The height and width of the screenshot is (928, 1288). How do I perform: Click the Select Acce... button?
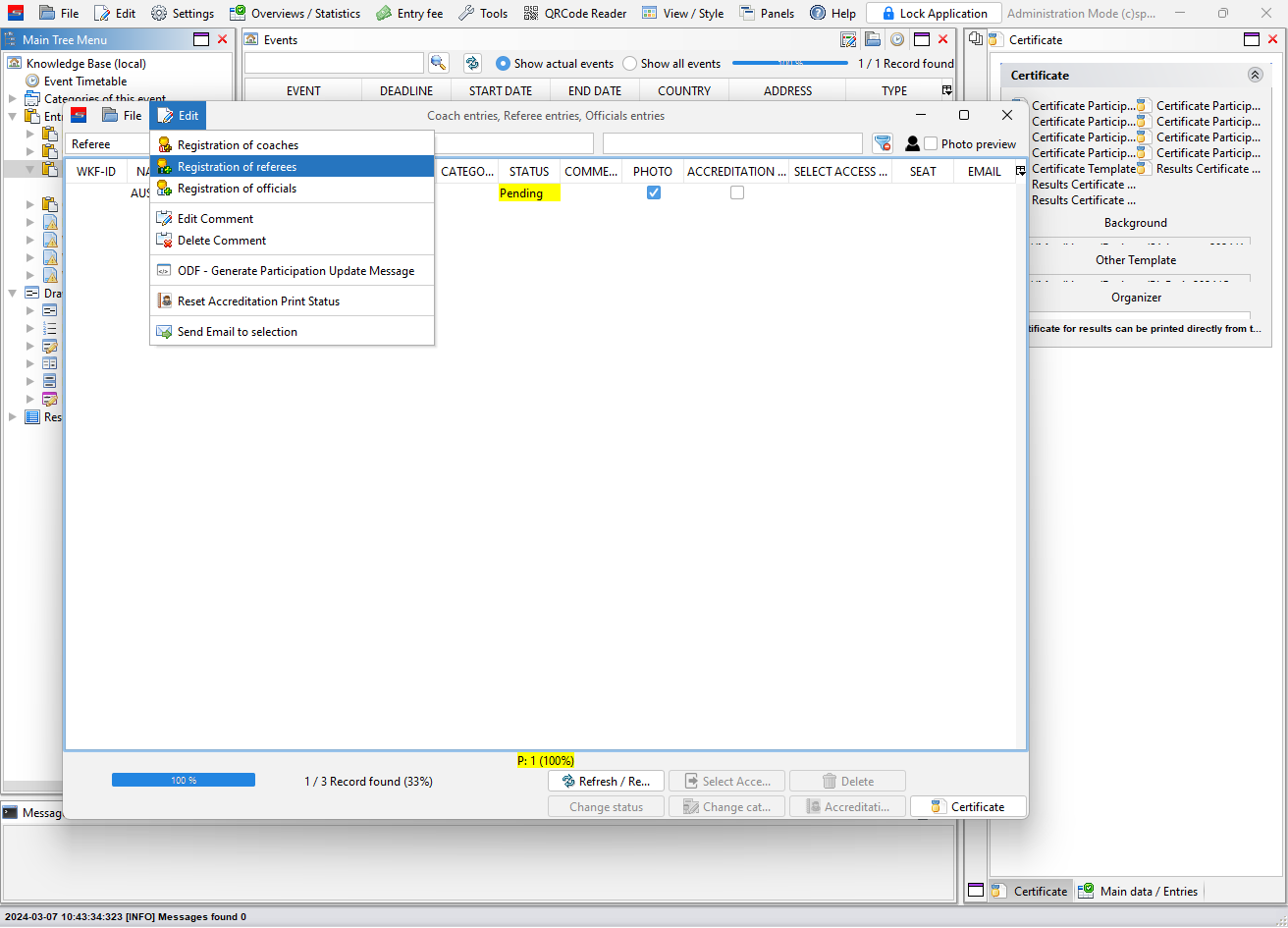tap(726, 781)
